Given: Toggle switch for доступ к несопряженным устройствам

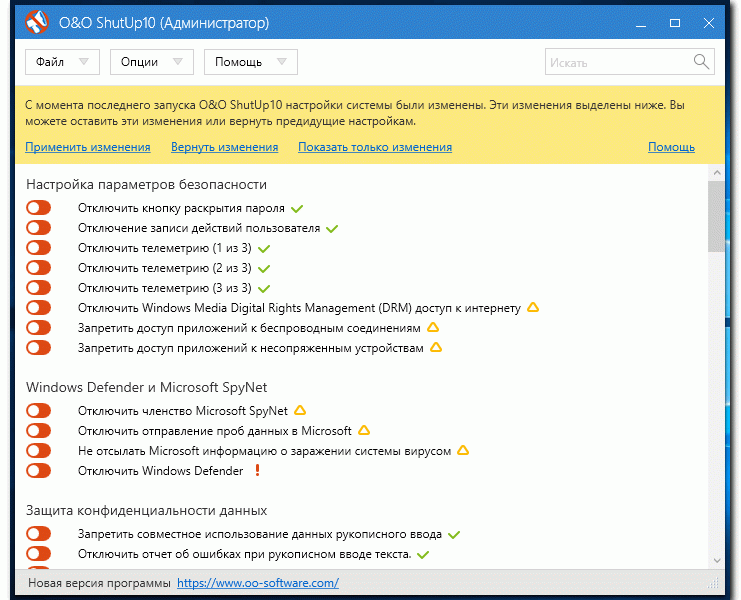Looking at the screenshot, I should 39,348.
